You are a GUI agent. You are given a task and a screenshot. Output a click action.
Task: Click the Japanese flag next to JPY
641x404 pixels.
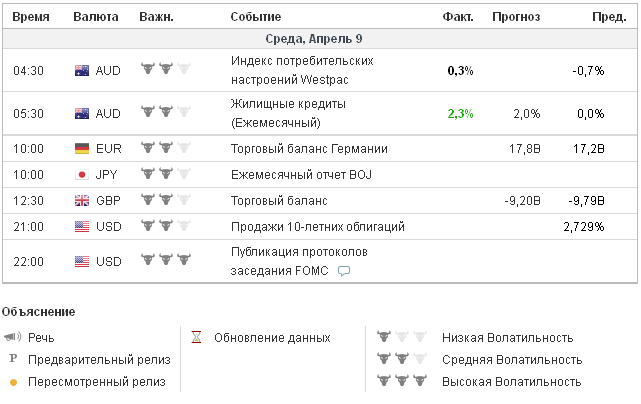click(82, 175)
